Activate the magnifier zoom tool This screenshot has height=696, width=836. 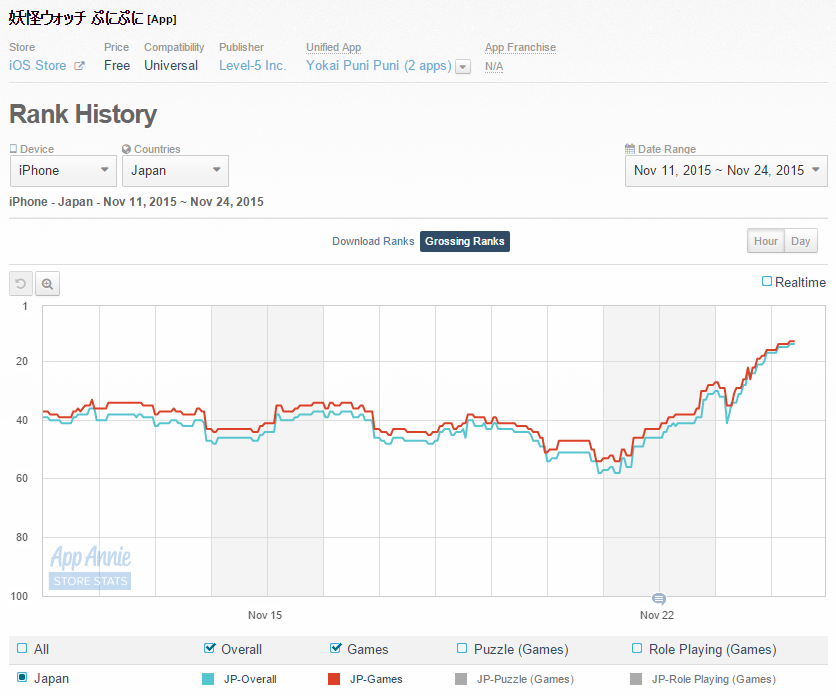[47, 284]
